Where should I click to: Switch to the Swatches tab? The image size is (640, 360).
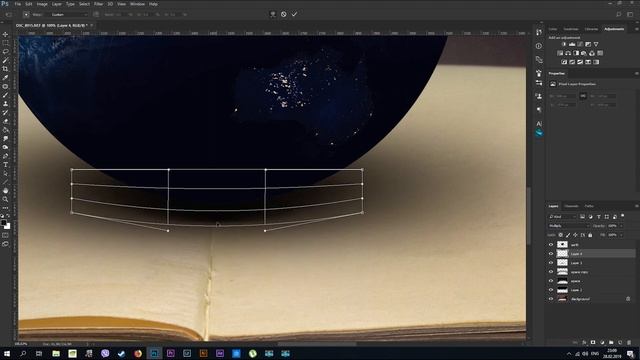click(x=571, y=29)
